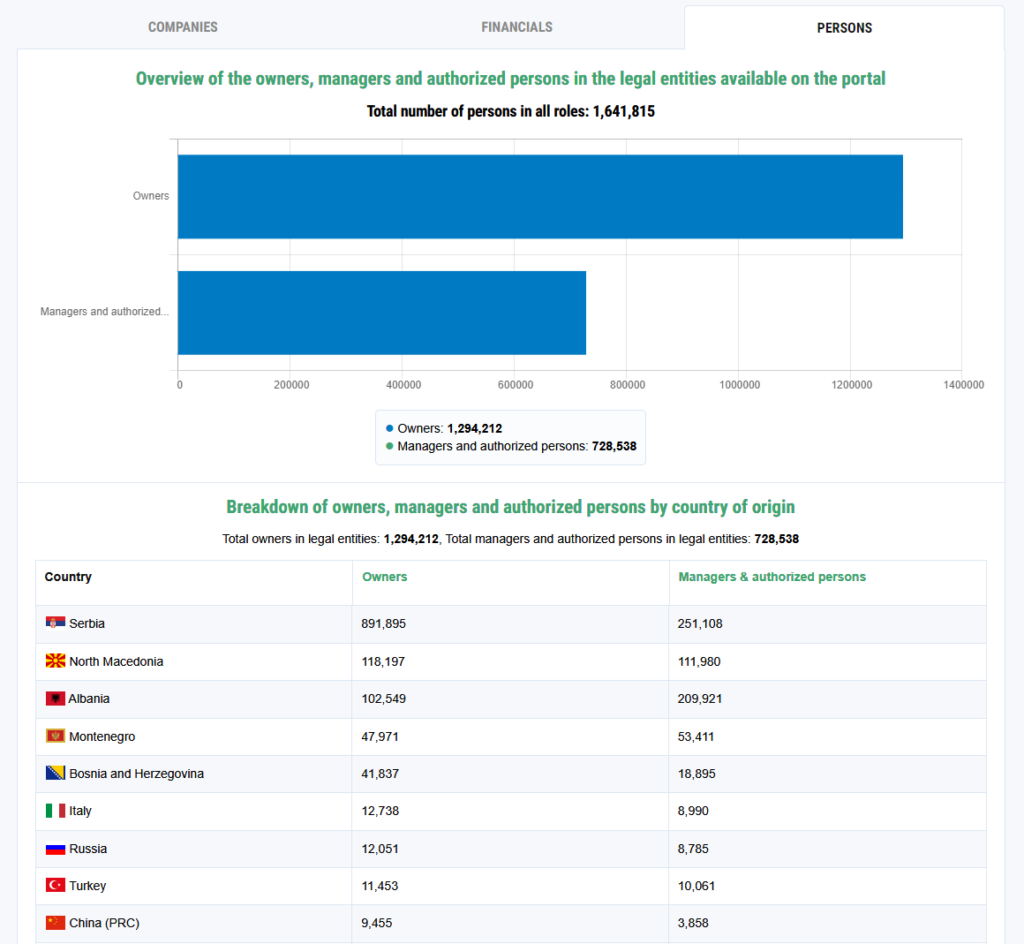Click the North Macedonia flag icon
Viewport: 1024px width, 944px height.
click(55, 661)
